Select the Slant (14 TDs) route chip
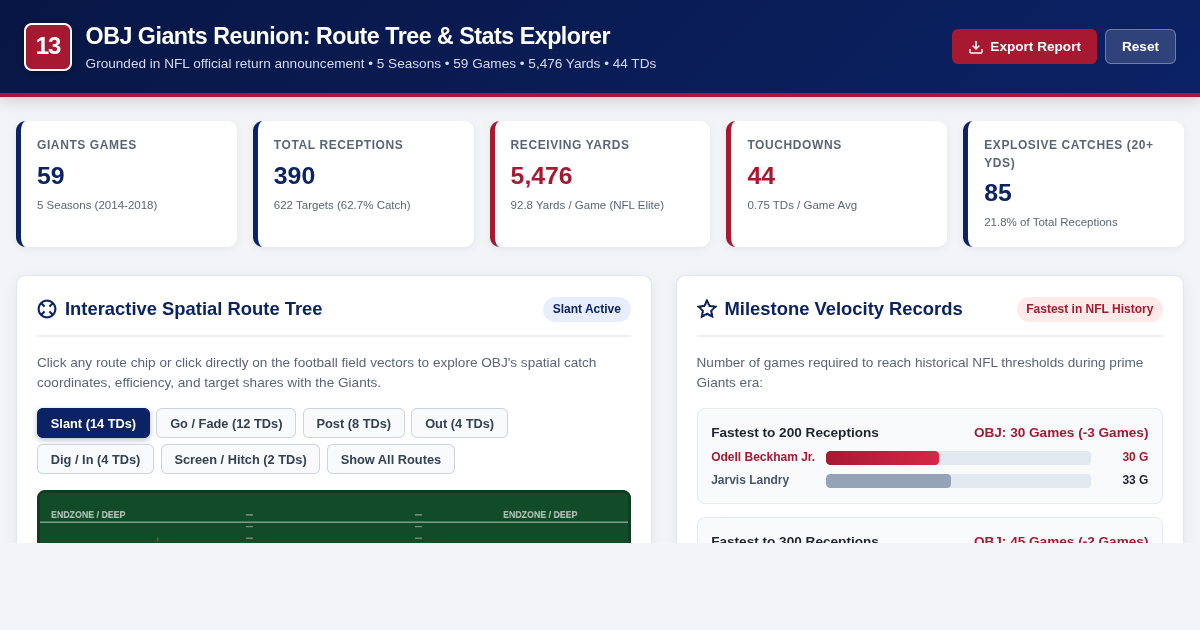The image size is (1200, 630). tap(93, 423)
